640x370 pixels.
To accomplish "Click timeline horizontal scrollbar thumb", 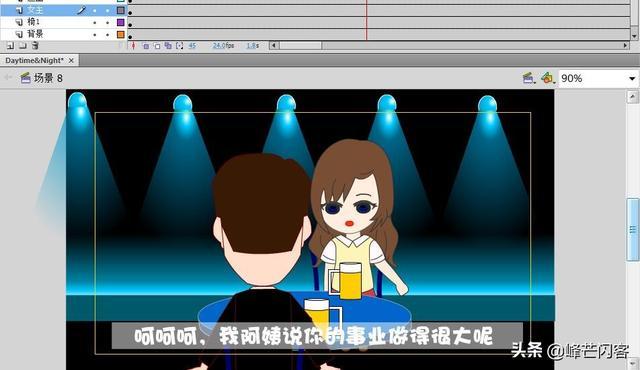I will pos(300,46).
